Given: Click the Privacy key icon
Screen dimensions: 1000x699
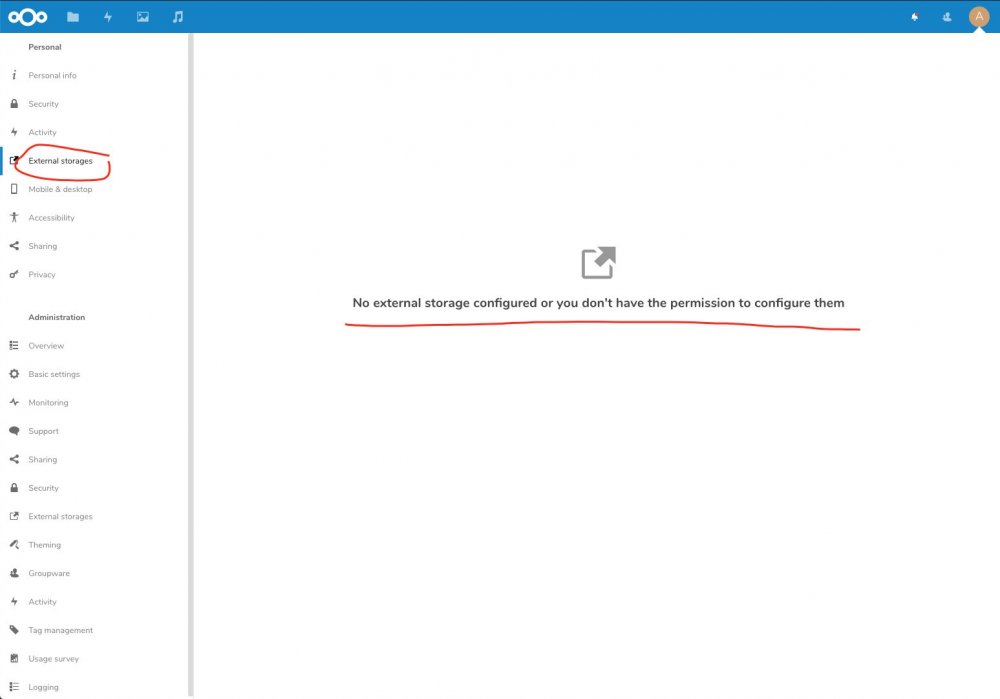Looking at the screenshot, I should (14, 274).
